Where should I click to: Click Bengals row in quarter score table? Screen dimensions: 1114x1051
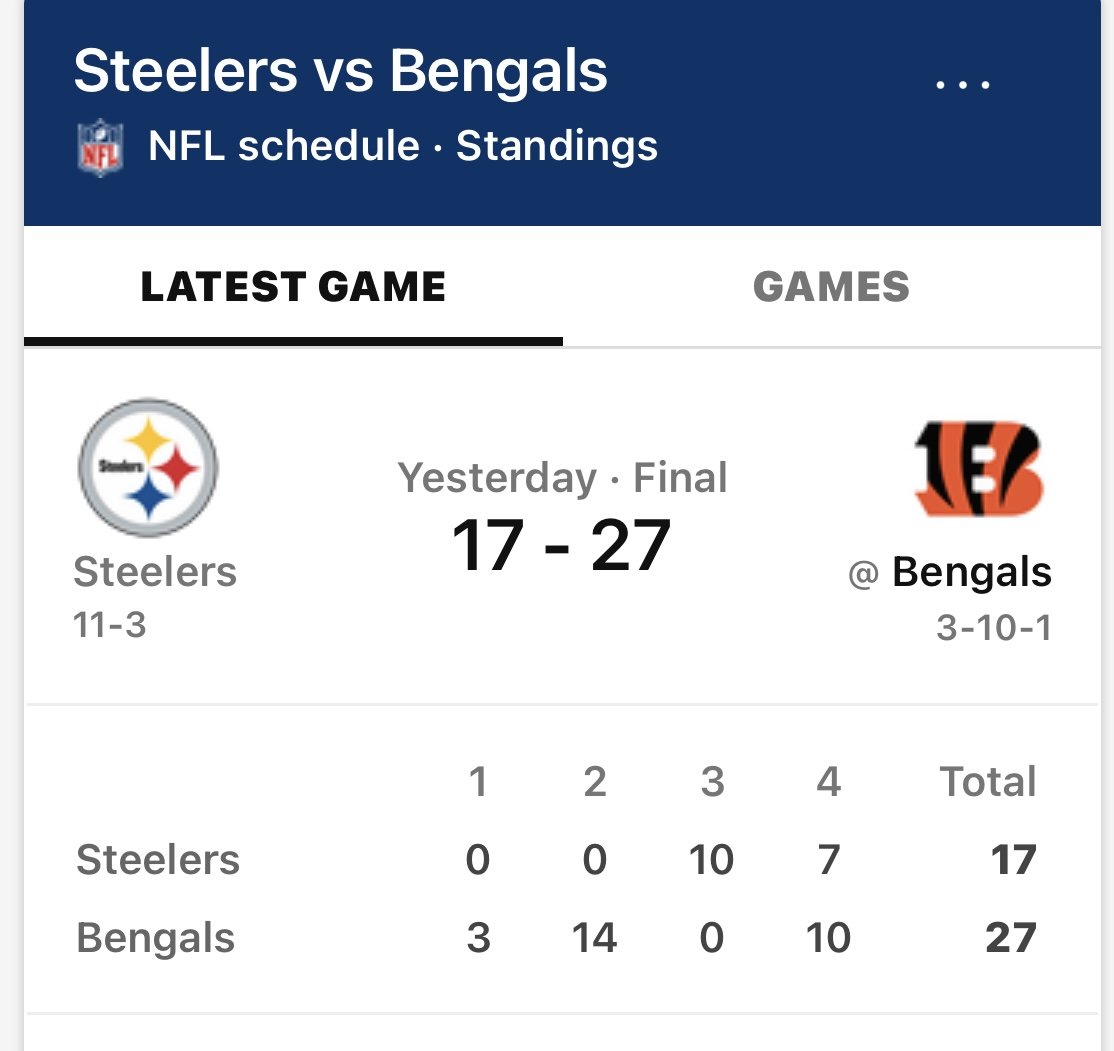pyautogui.click(x=556, y=937)
